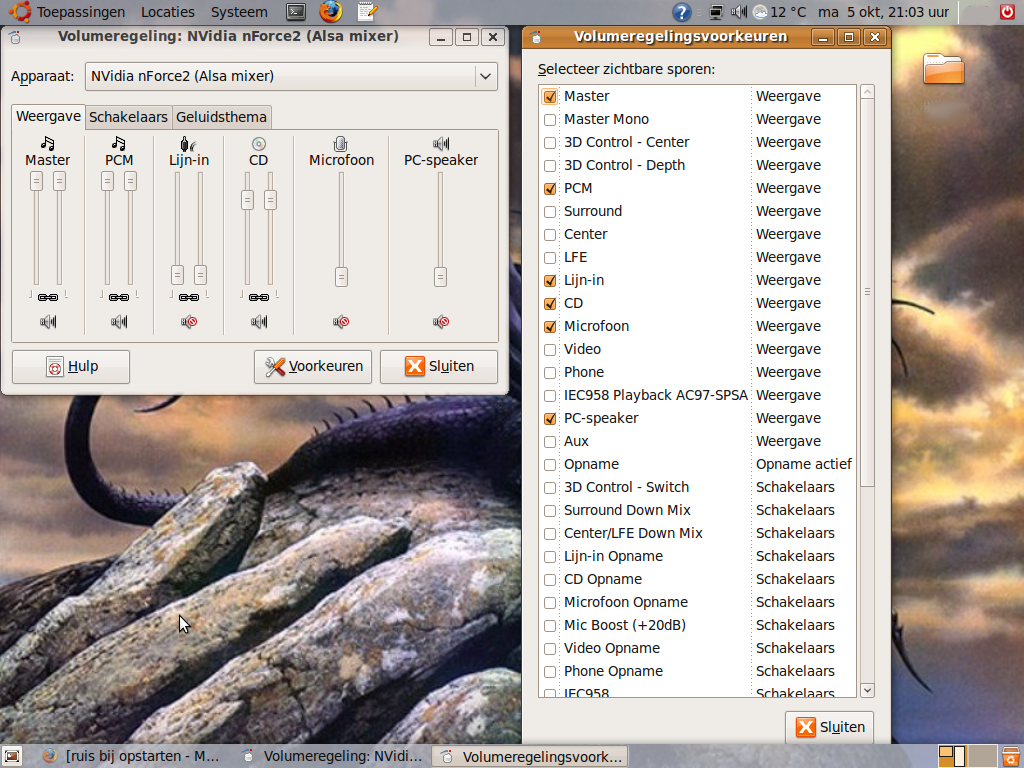Switch to the Schakelaars tab
Screen dimensions: 1024x768
click(128, 117)
